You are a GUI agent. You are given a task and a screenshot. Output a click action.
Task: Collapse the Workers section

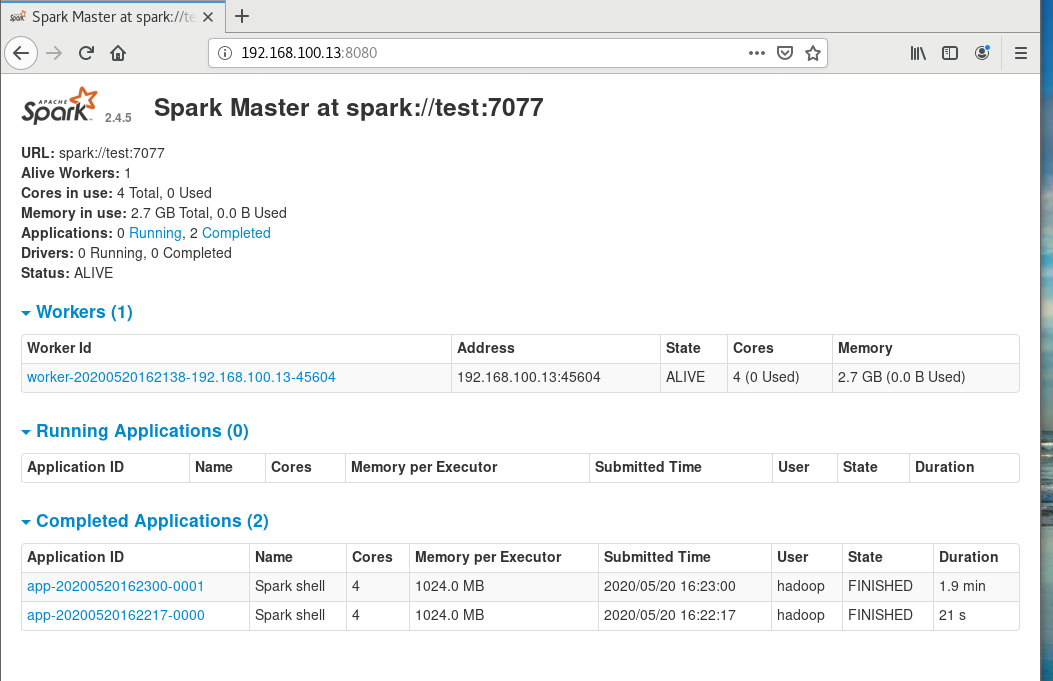[x=77, y=312]
